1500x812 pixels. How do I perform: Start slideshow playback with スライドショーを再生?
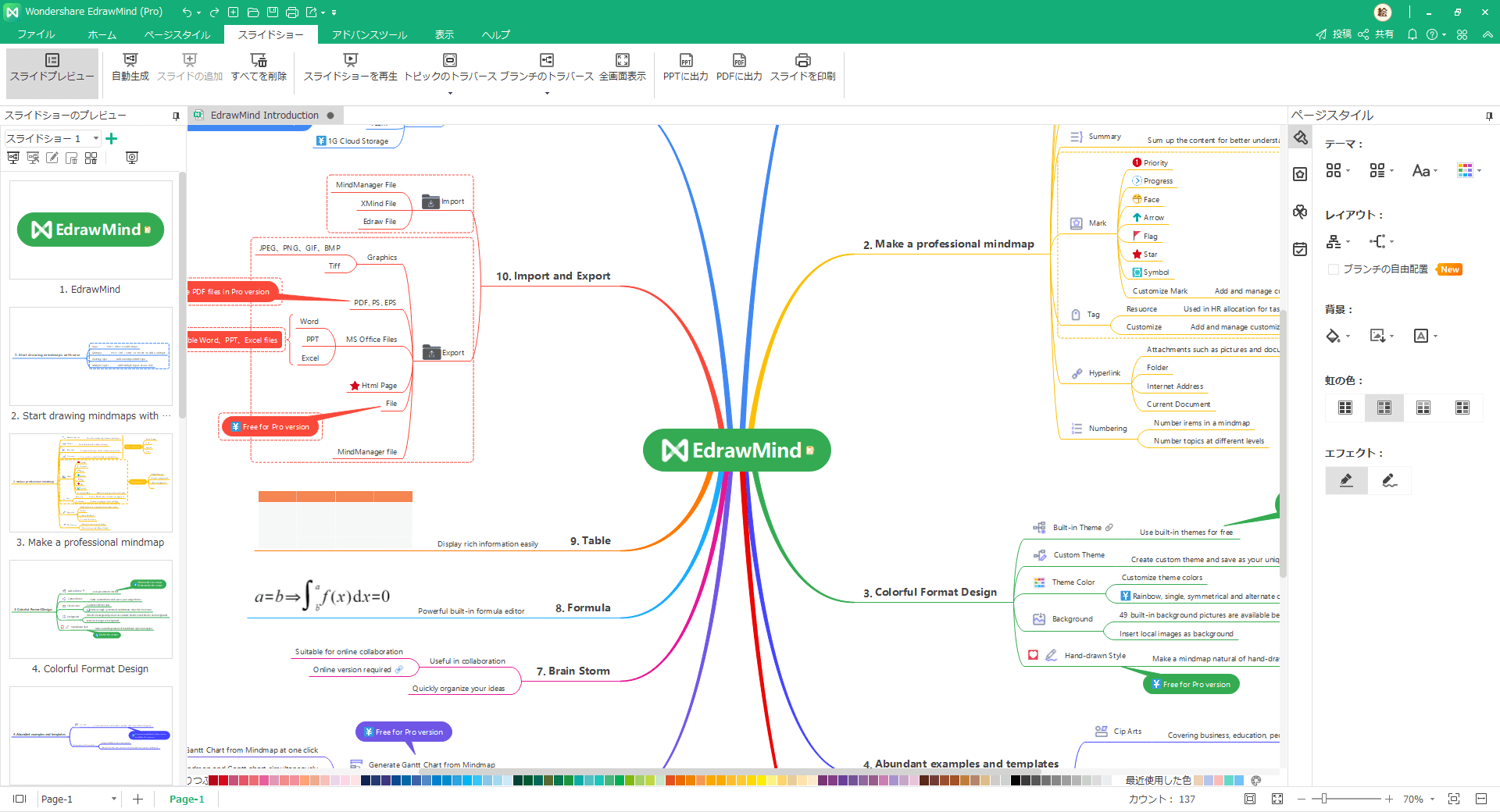[350, 61]
